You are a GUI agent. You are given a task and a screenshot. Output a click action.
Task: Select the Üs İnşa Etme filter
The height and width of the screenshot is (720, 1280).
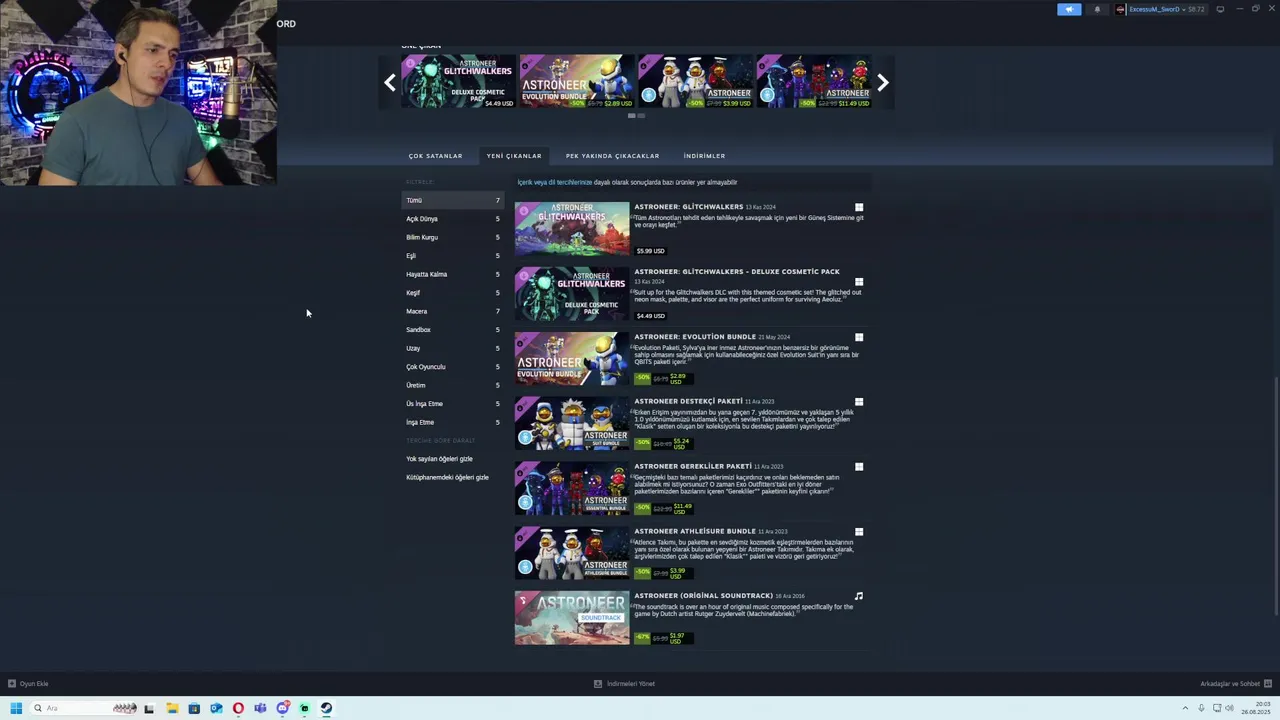click(x=453, y=404)
